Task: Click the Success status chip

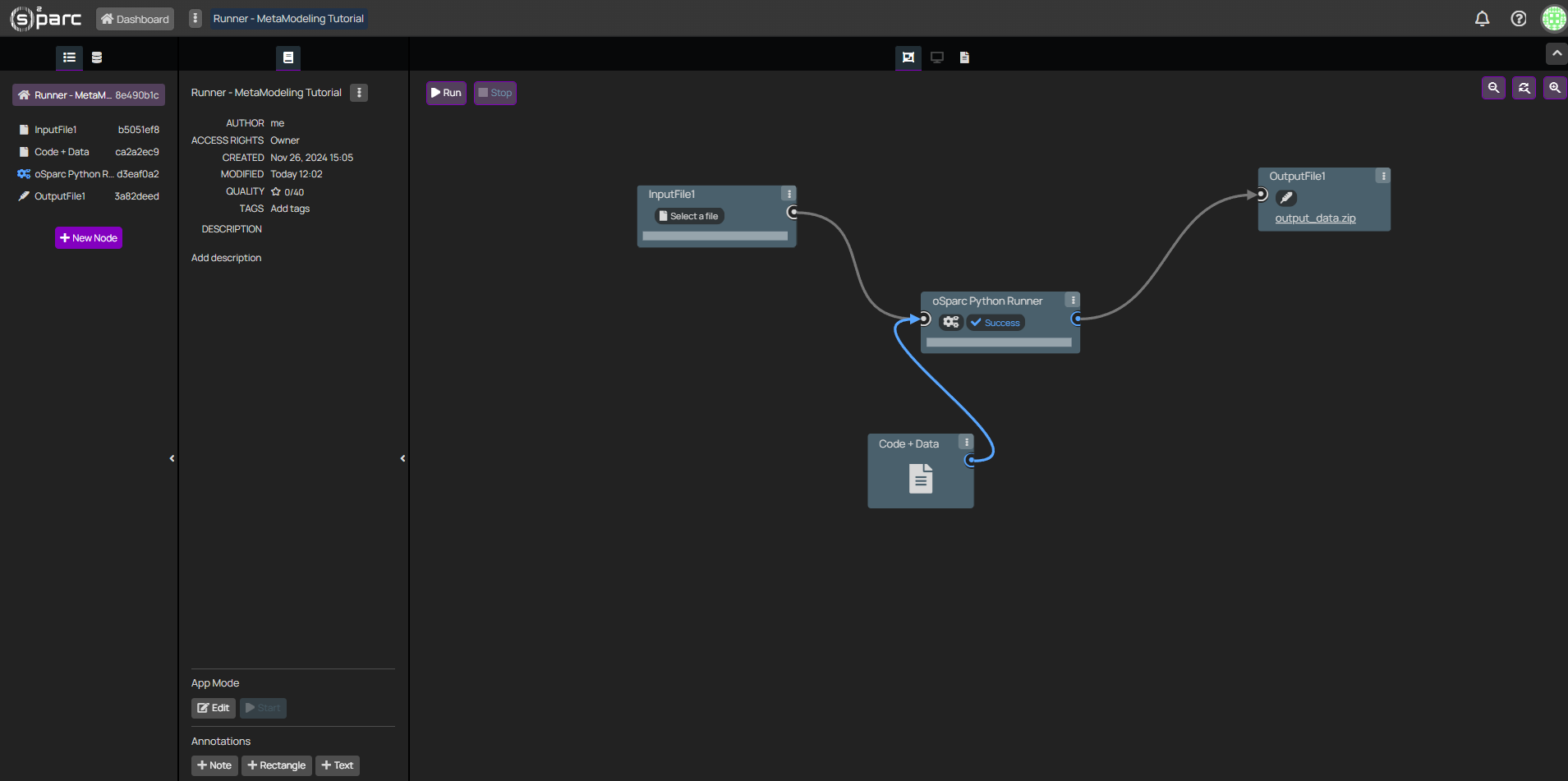Action: tap(996, 323)
